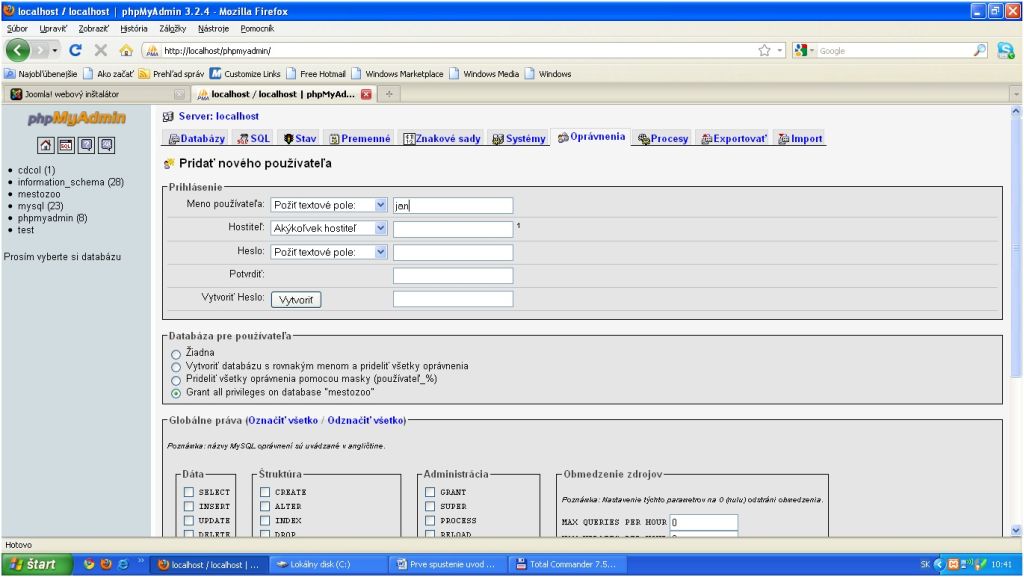Open the Customize Links bookmark
Image resolution: width=1024 pixels, height=577 pixels.
245,74
